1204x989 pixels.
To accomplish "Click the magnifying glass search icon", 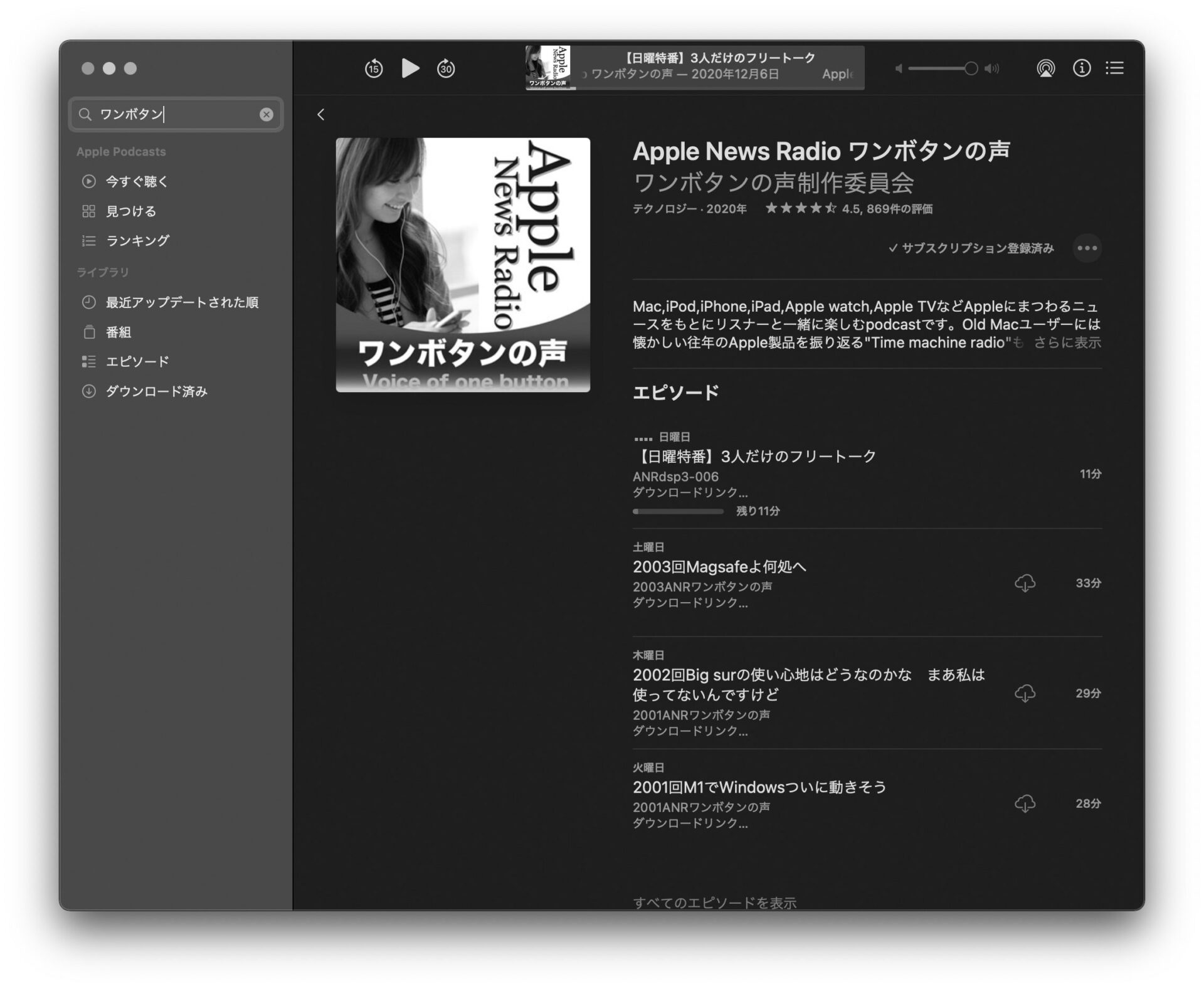I will [85, 114].
